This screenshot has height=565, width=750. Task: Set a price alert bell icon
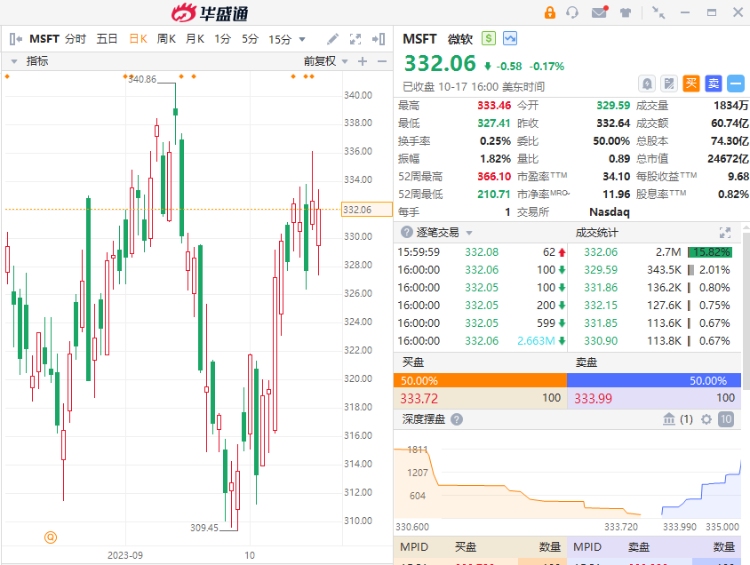647,84
